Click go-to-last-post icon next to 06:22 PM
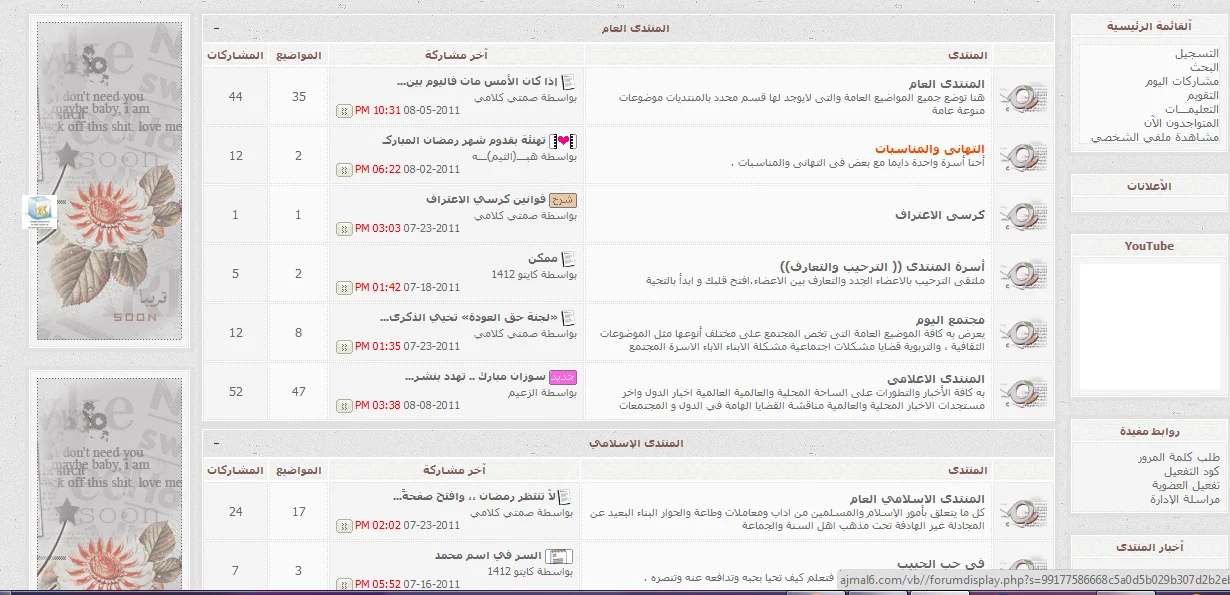Image resolution: width=1230 pixels, height=595 pixels. 344,170
